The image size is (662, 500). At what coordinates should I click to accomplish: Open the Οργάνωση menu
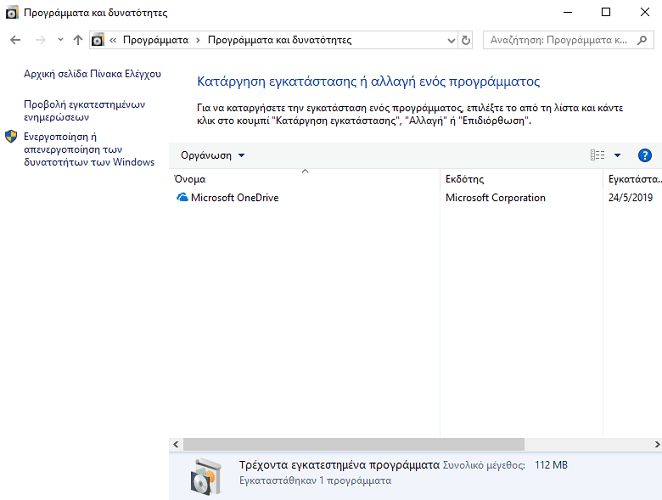pyautogui.click(x=212, y=155)
